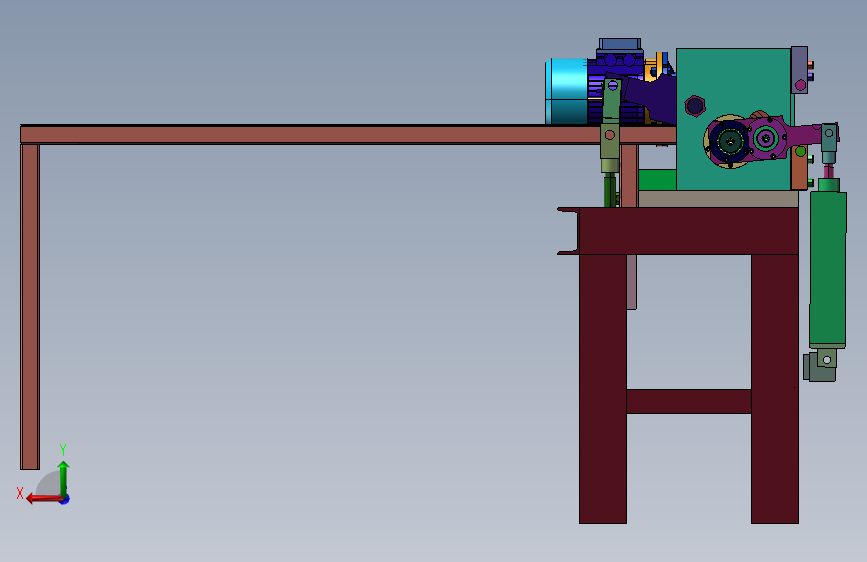The width and height of the screenshot is (867, 562).
Task: Select the right dark red stand leg
Action: pos(775,389)
